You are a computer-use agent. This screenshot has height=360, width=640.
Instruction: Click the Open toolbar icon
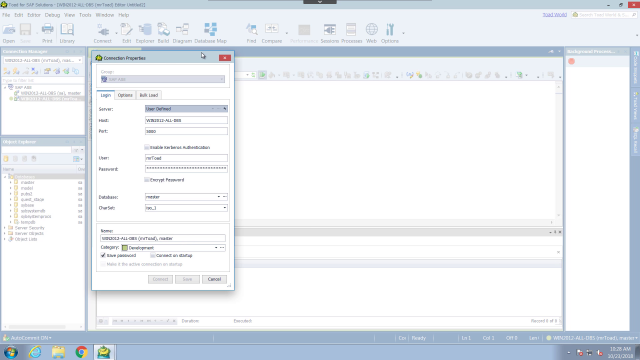(x=9, y=33)
